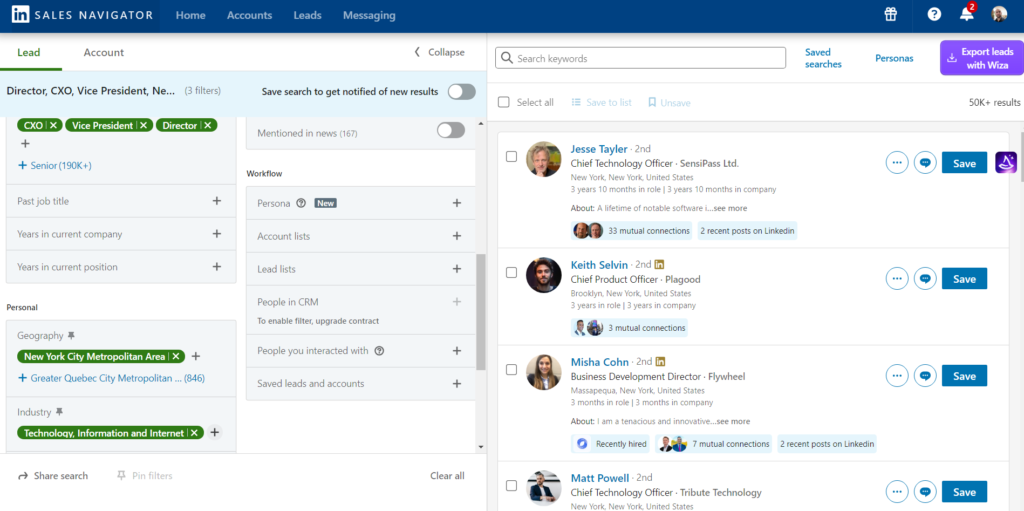Click the pin icon next to Industry

(x=59, y=412)
